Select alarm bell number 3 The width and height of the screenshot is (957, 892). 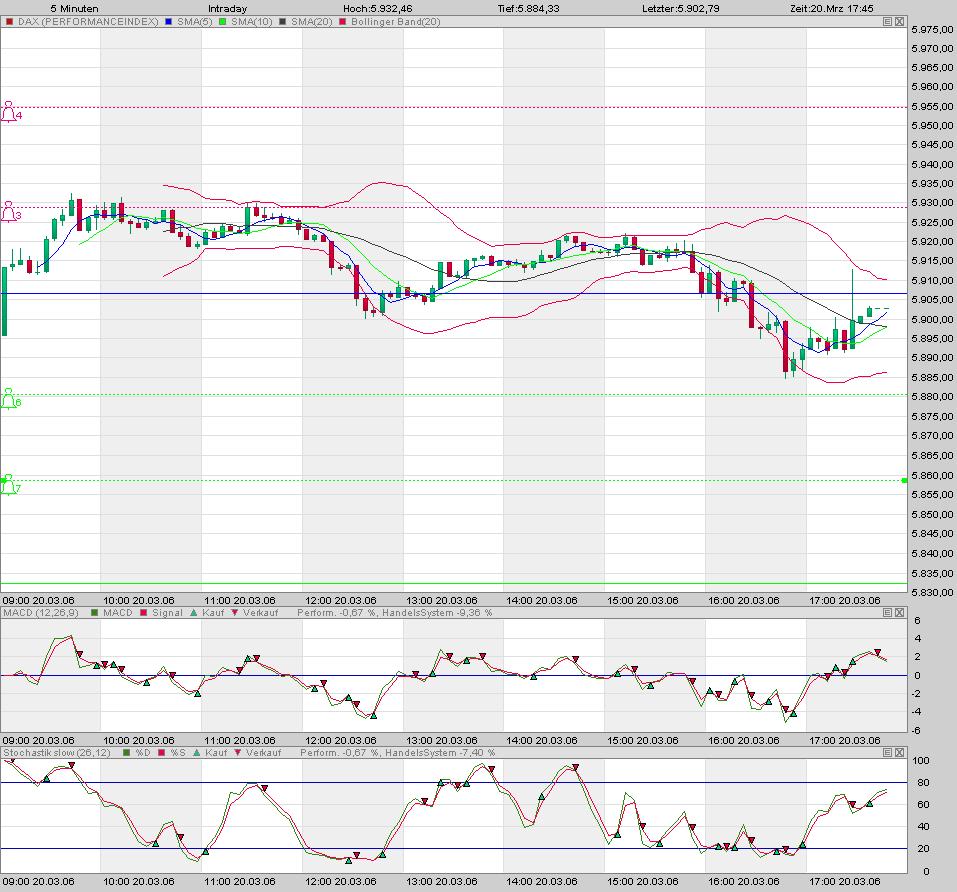9,212
